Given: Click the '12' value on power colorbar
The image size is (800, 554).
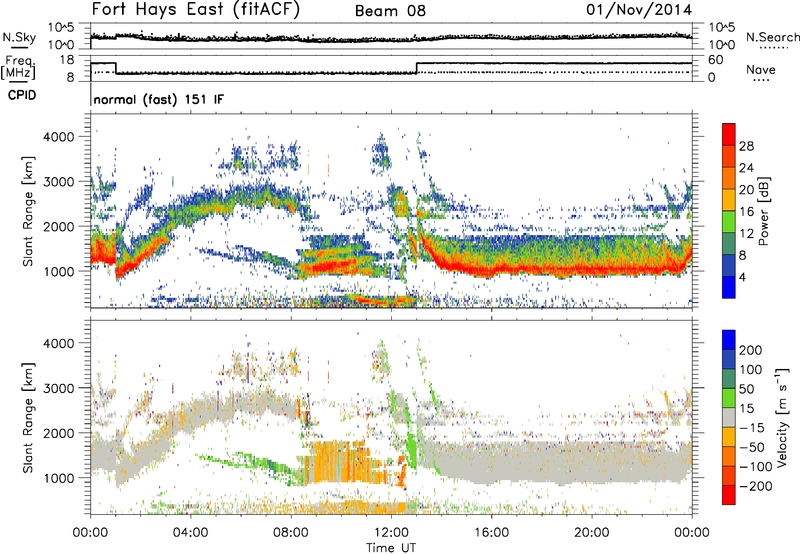Looking at the screenshot, I should click(746, 234).
